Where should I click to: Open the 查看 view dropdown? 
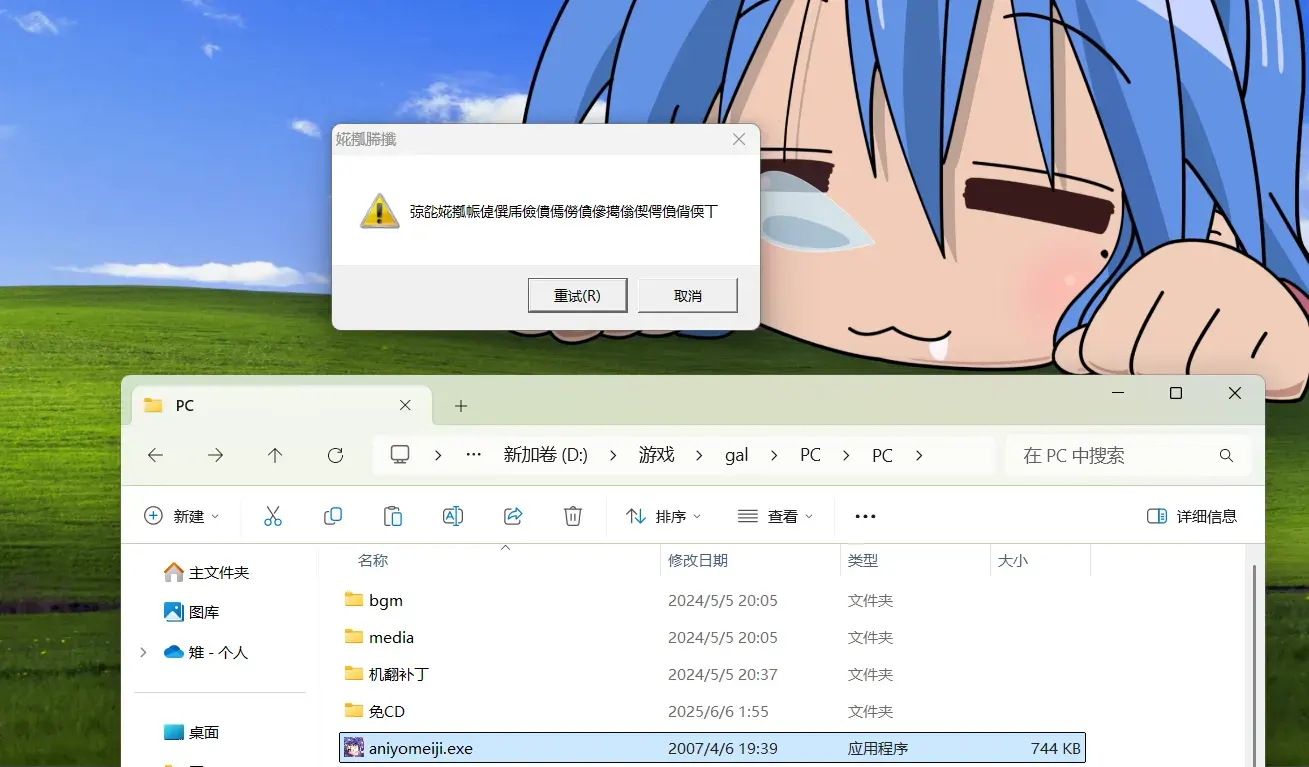(x=775, y=516)
